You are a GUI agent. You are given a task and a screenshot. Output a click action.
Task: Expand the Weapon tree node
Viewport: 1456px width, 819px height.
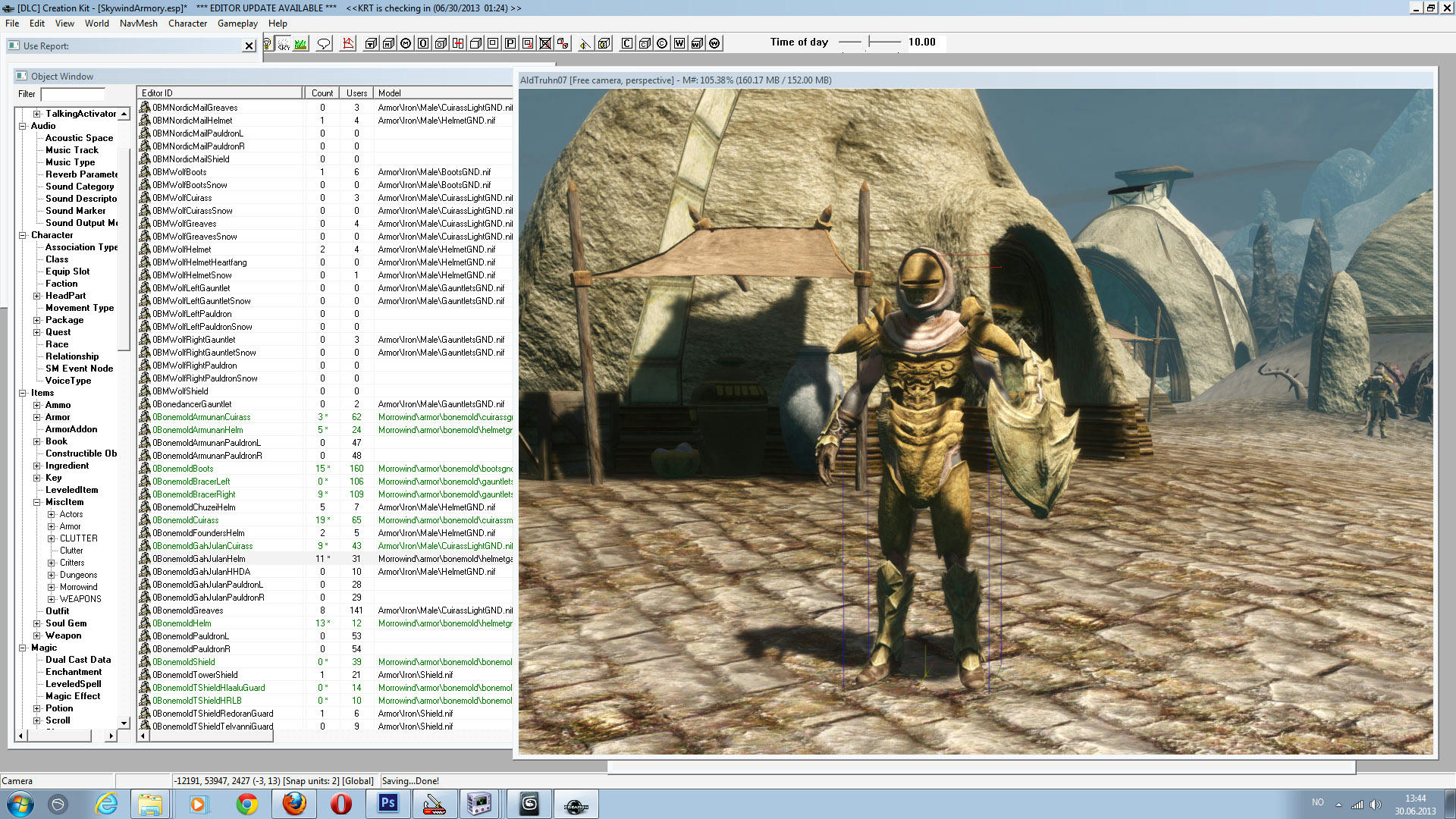tap(37, 635)
